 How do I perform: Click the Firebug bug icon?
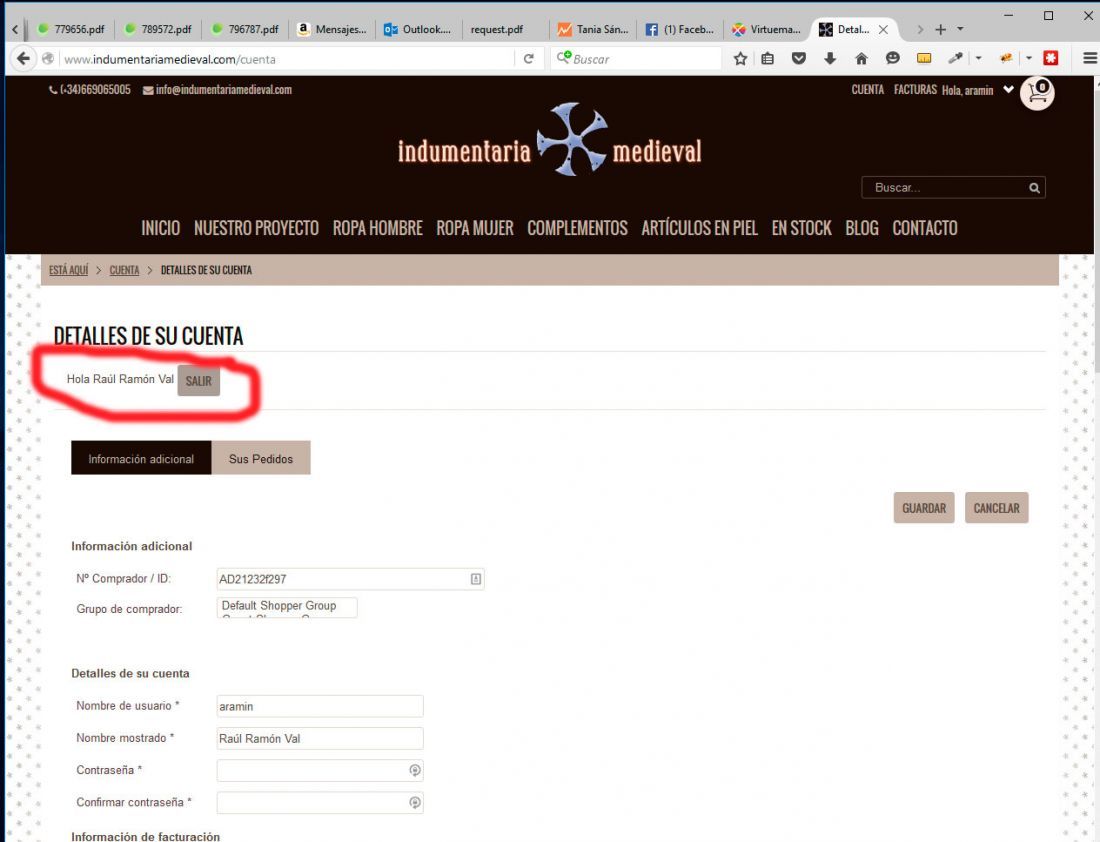(x=1006, y=58)
